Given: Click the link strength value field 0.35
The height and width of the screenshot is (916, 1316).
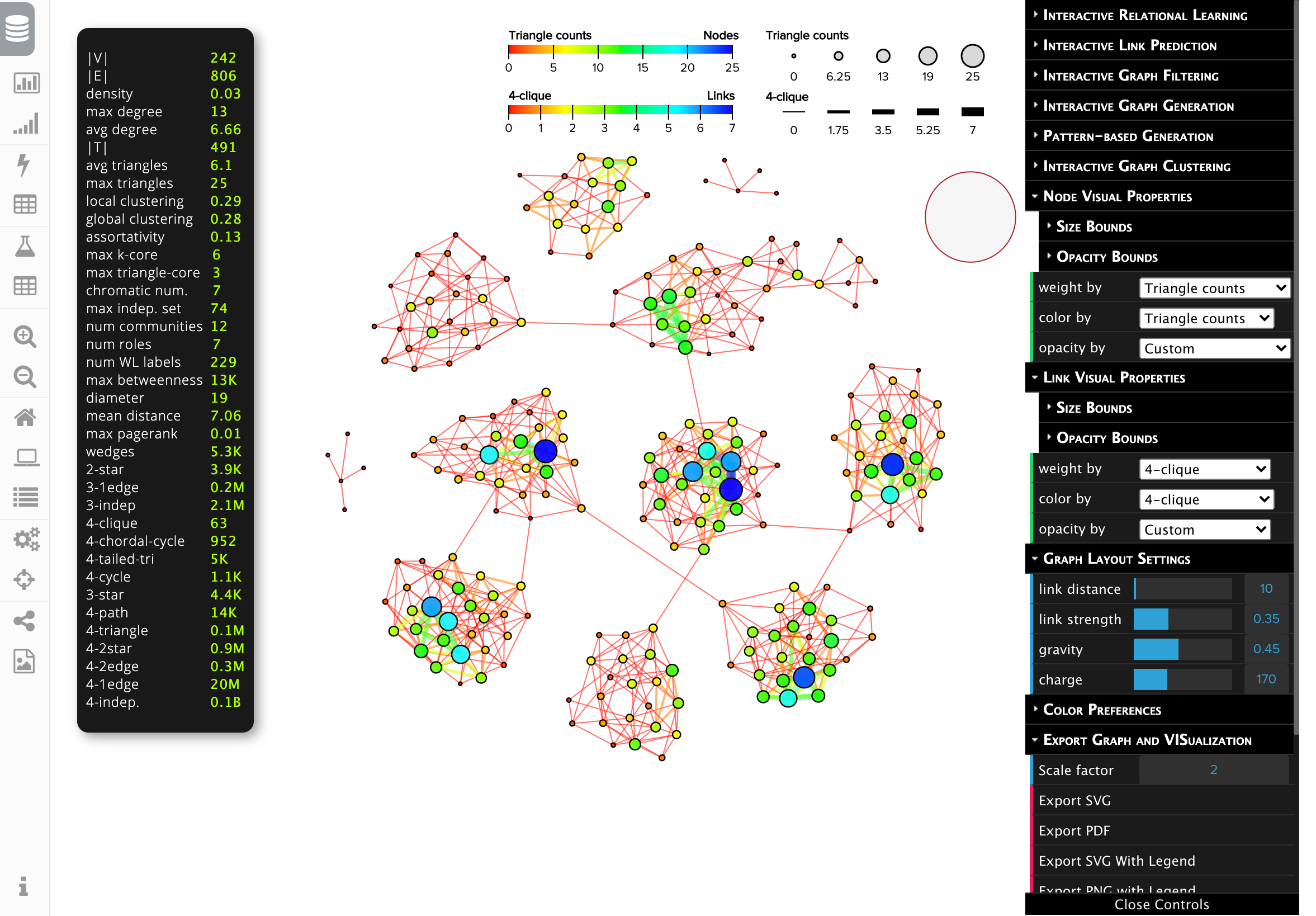Looking at the screenshot, I should pos(1266,619).
